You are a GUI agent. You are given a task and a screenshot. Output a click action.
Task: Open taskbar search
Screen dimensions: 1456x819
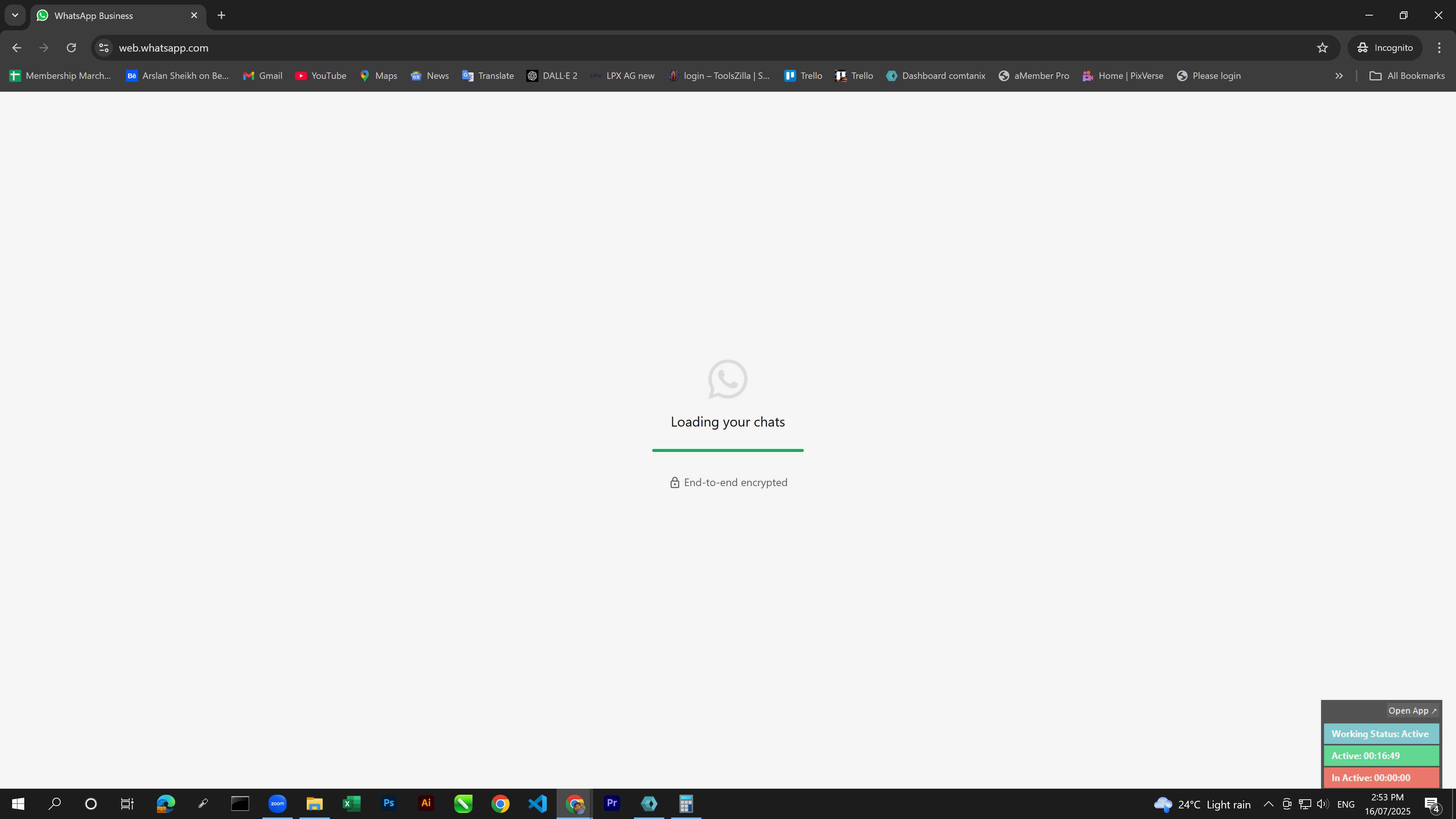[55, 804]
